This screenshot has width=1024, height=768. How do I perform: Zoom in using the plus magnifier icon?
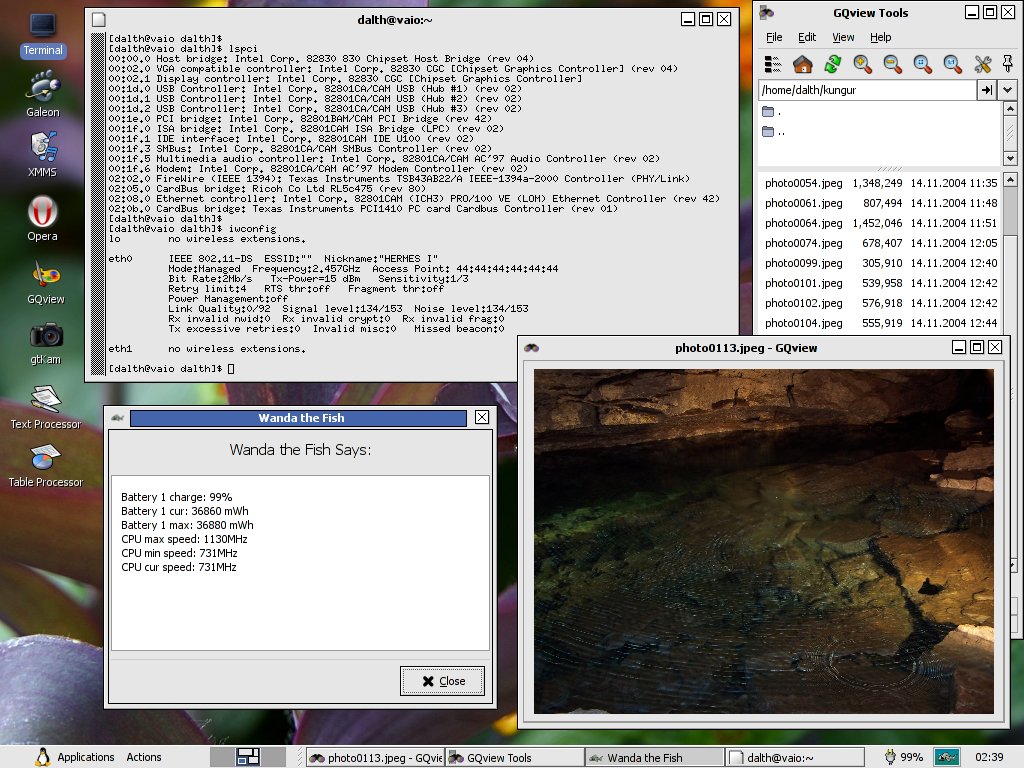coord(862,63)
